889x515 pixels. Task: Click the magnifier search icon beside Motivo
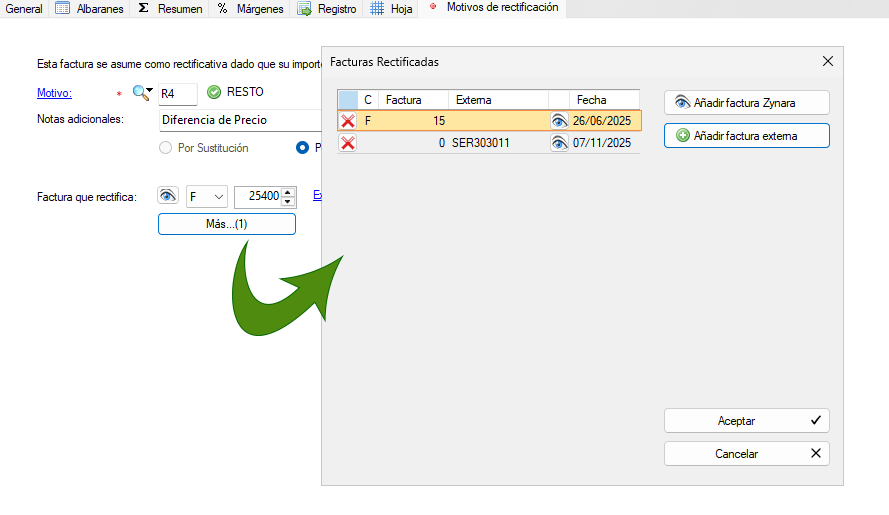pyautogui.click(x=140, y=93)
